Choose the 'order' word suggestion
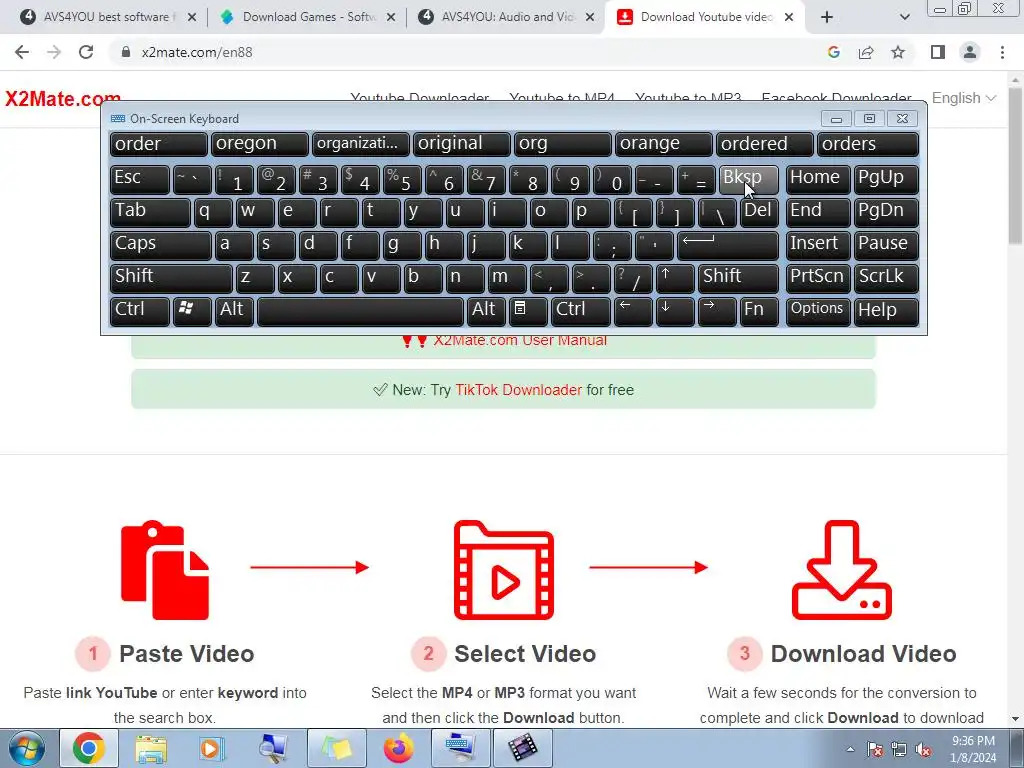1024x768 pixels. [159, 144]
